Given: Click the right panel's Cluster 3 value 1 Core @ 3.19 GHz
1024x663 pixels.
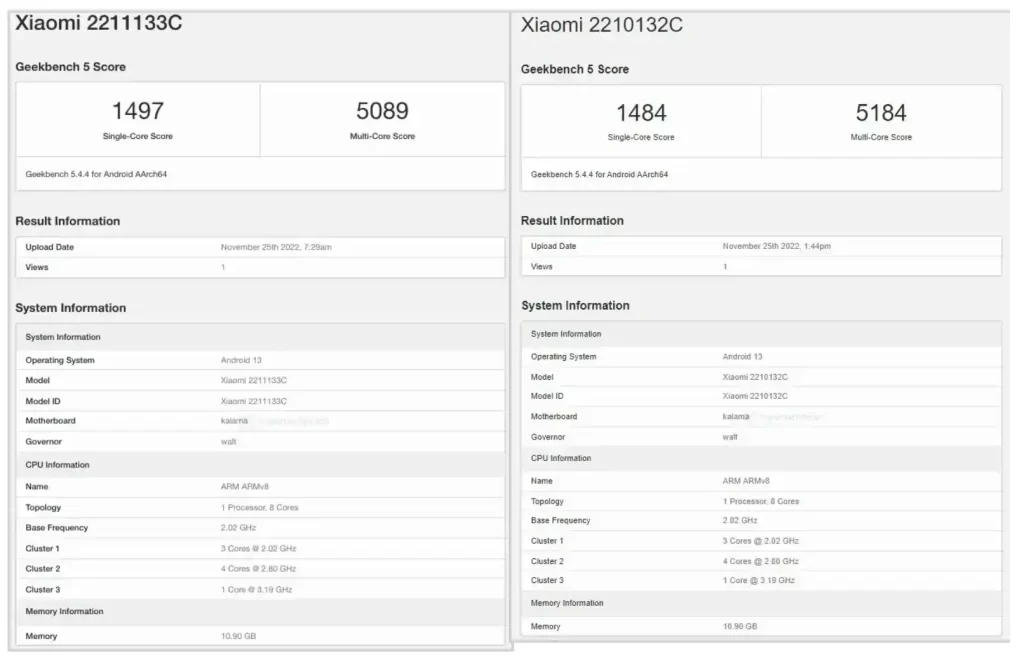Looking at the screenshot, I should pyautogui.click(x=759, y=581).
